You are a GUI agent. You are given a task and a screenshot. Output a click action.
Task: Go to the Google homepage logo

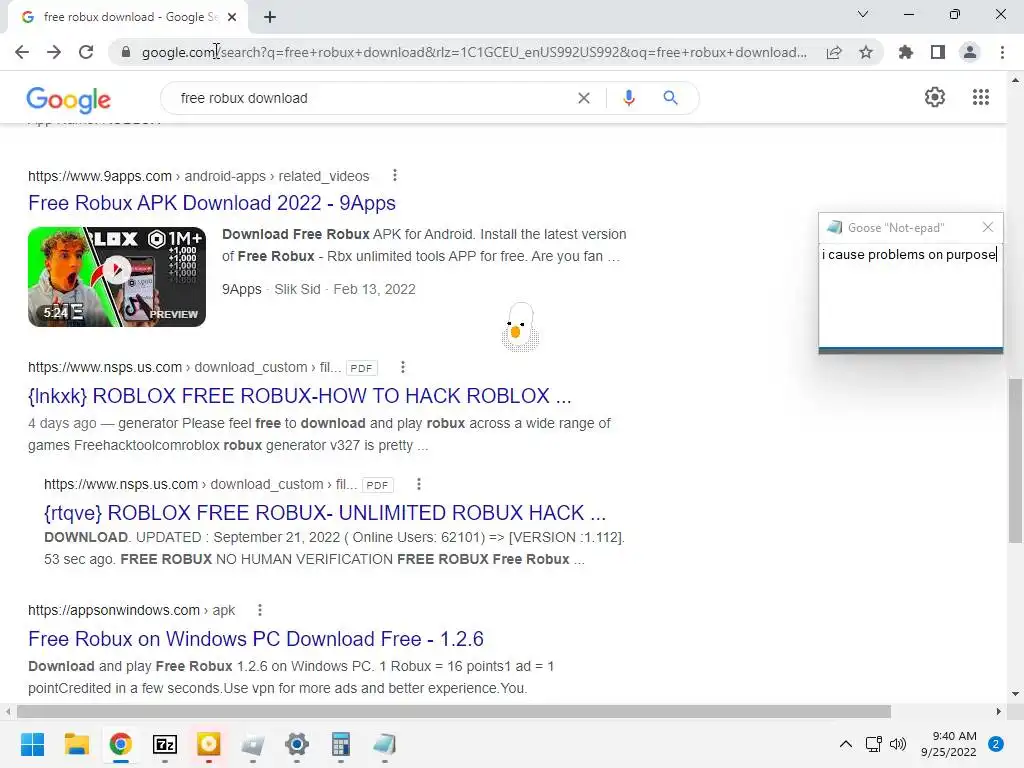click(69, 99)
